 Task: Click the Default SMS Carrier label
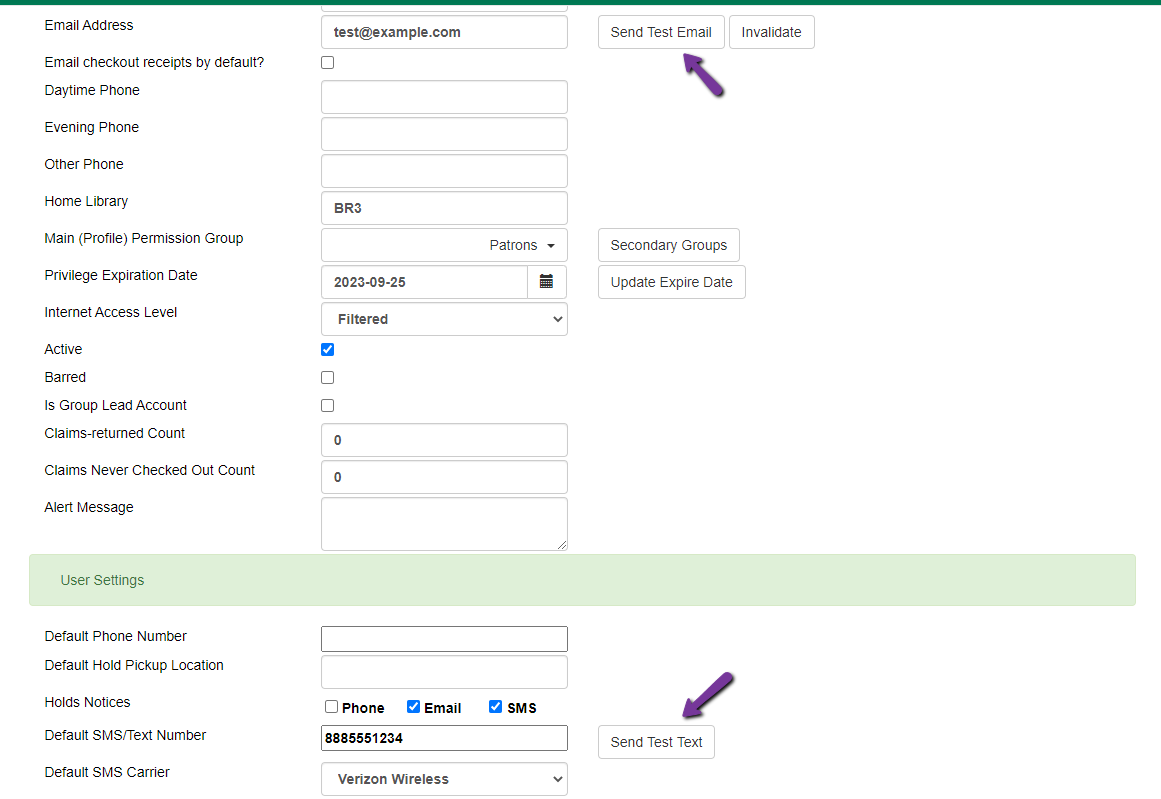(107, 772)
